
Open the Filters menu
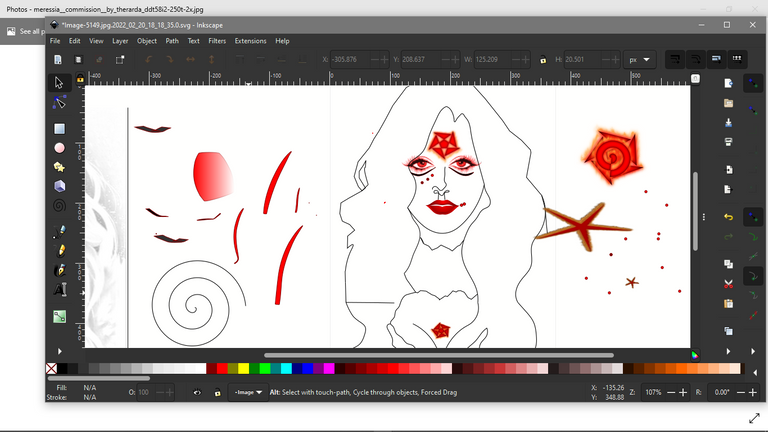tap(217, 41)
